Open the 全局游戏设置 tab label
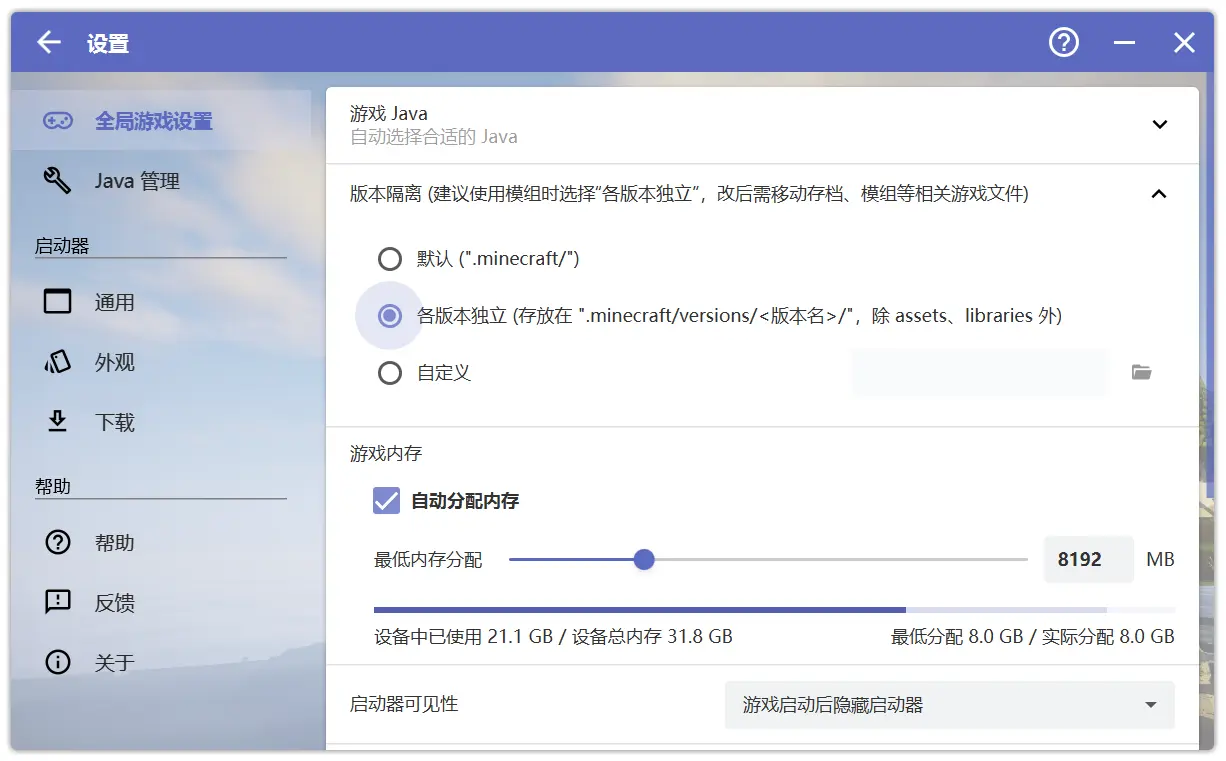 (154, 121)
